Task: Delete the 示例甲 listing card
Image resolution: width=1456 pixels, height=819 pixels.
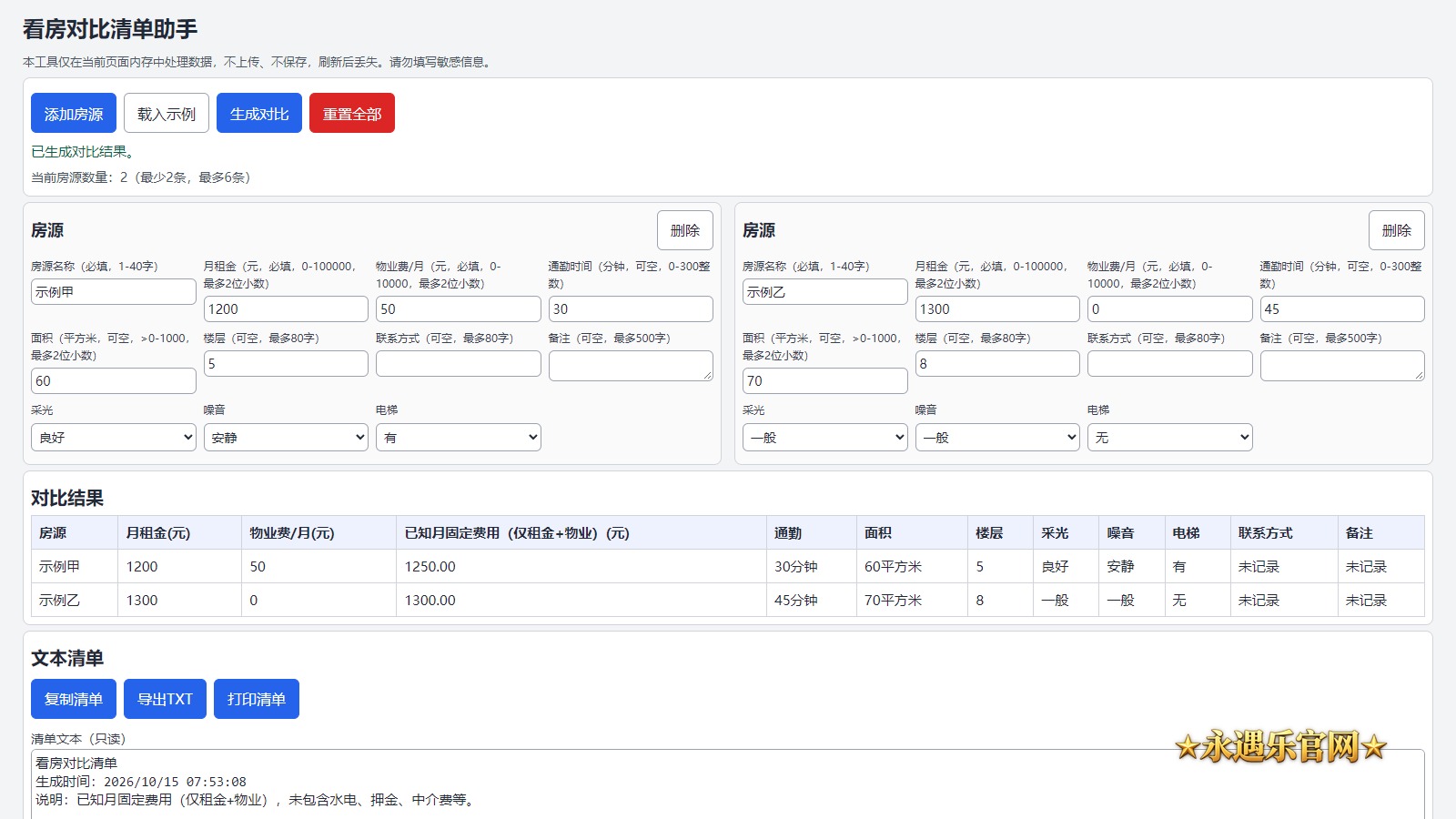Action: (x=685, y=230)
